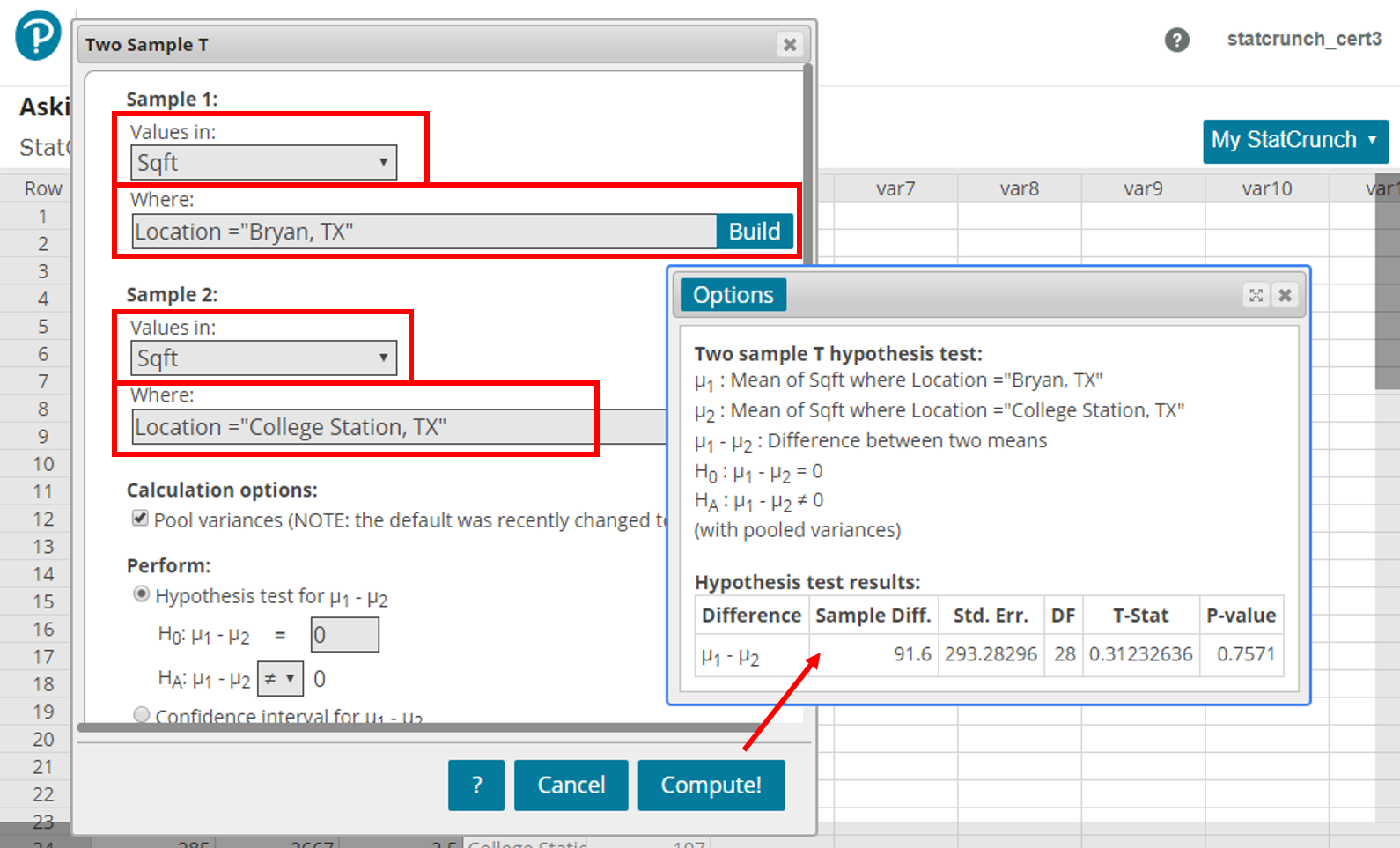The image size is (1400, 848).
Task: Open the My StatCrunch dropdown menu
Action: pos(1295,140)
